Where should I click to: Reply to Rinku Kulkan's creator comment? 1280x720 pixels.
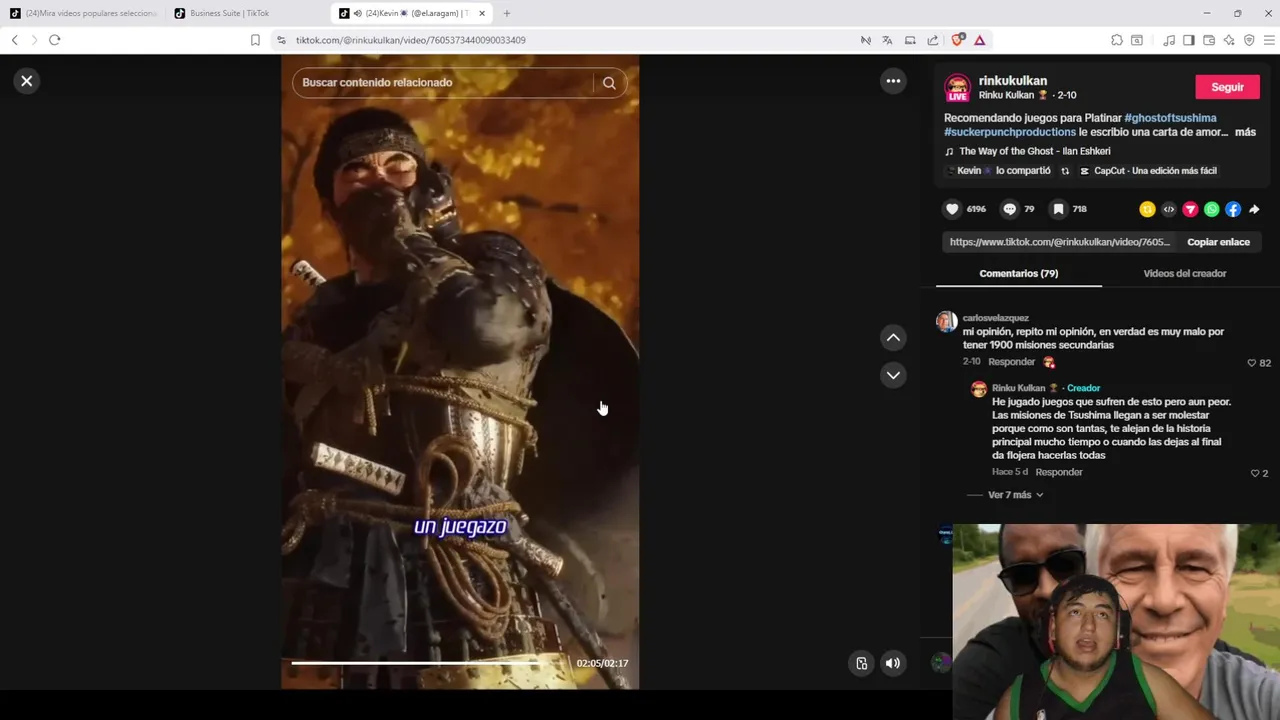pos(1059,472)
